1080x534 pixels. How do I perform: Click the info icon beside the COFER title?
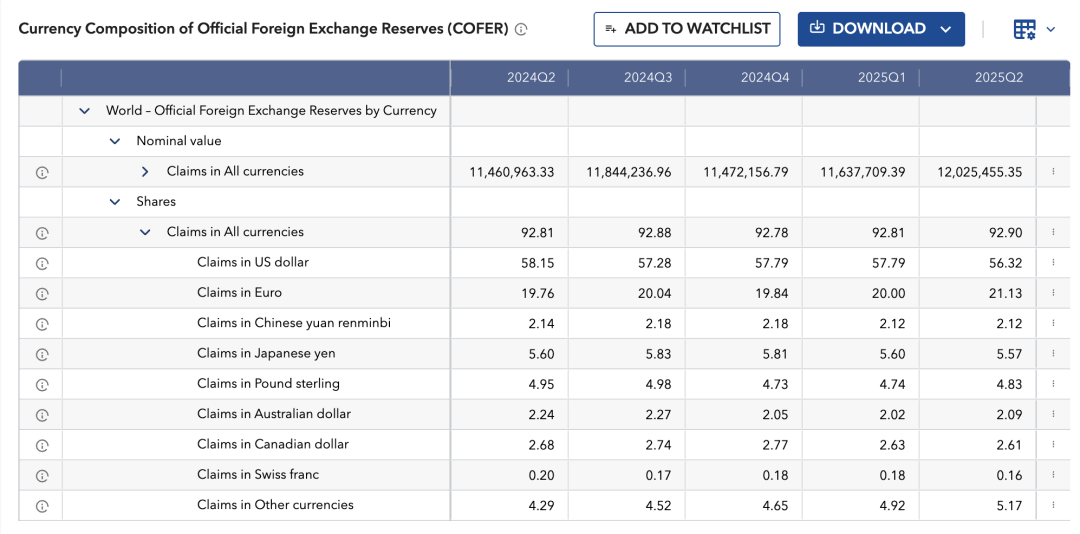click(x=521, y=30)
